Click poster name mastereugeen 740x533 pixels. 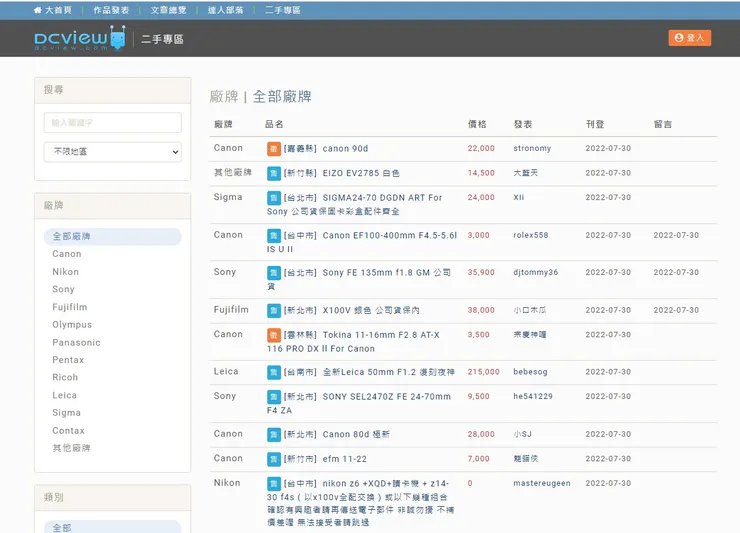coord(542,483)
